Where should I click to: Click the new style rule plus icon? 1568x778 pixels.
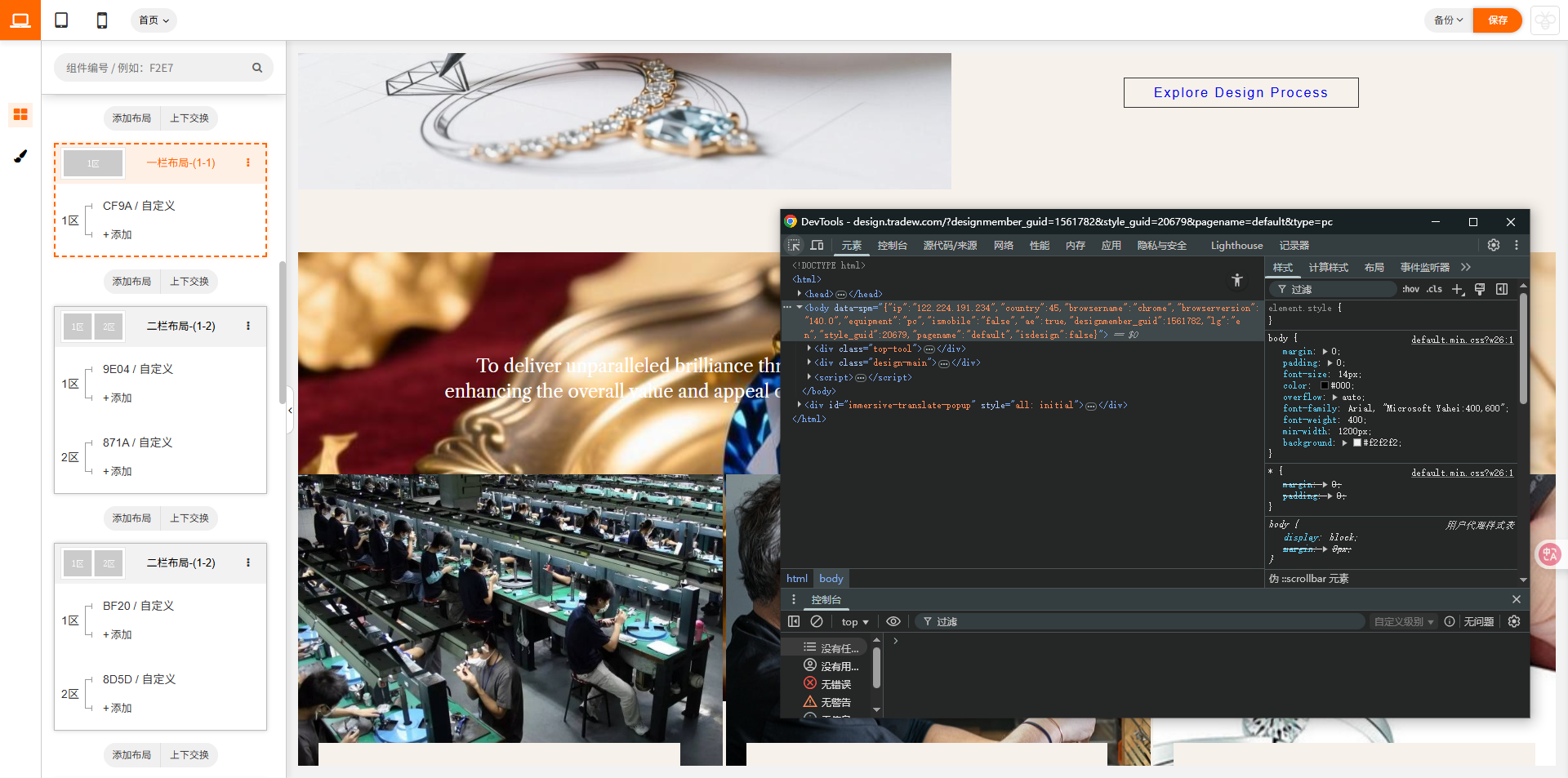[1457, 290]
